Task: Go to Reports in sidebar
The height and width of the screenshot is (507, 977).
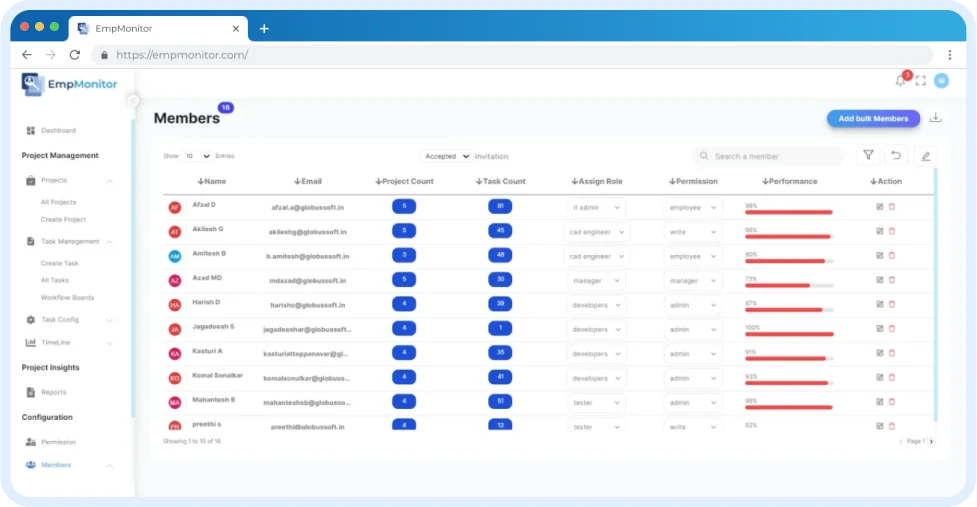Action: [x=53, y=392]
